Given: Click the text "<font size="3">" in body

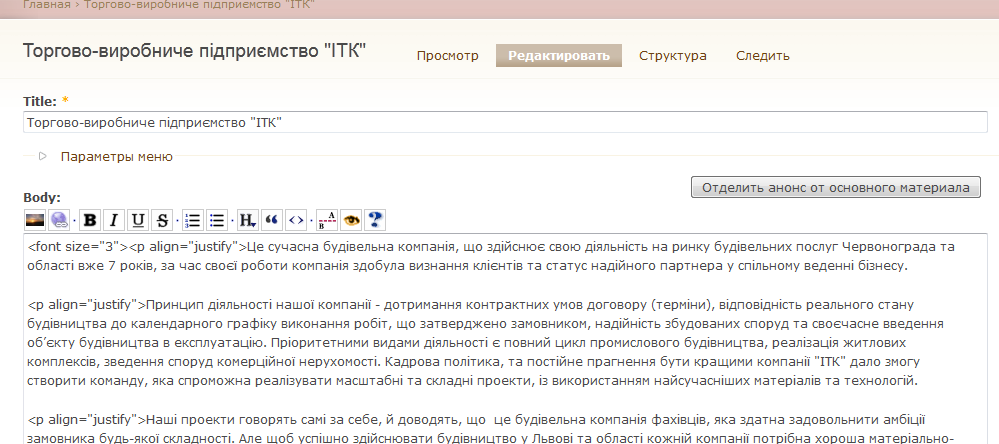Looking at the screenshot, I should click(x=78, y=247).
